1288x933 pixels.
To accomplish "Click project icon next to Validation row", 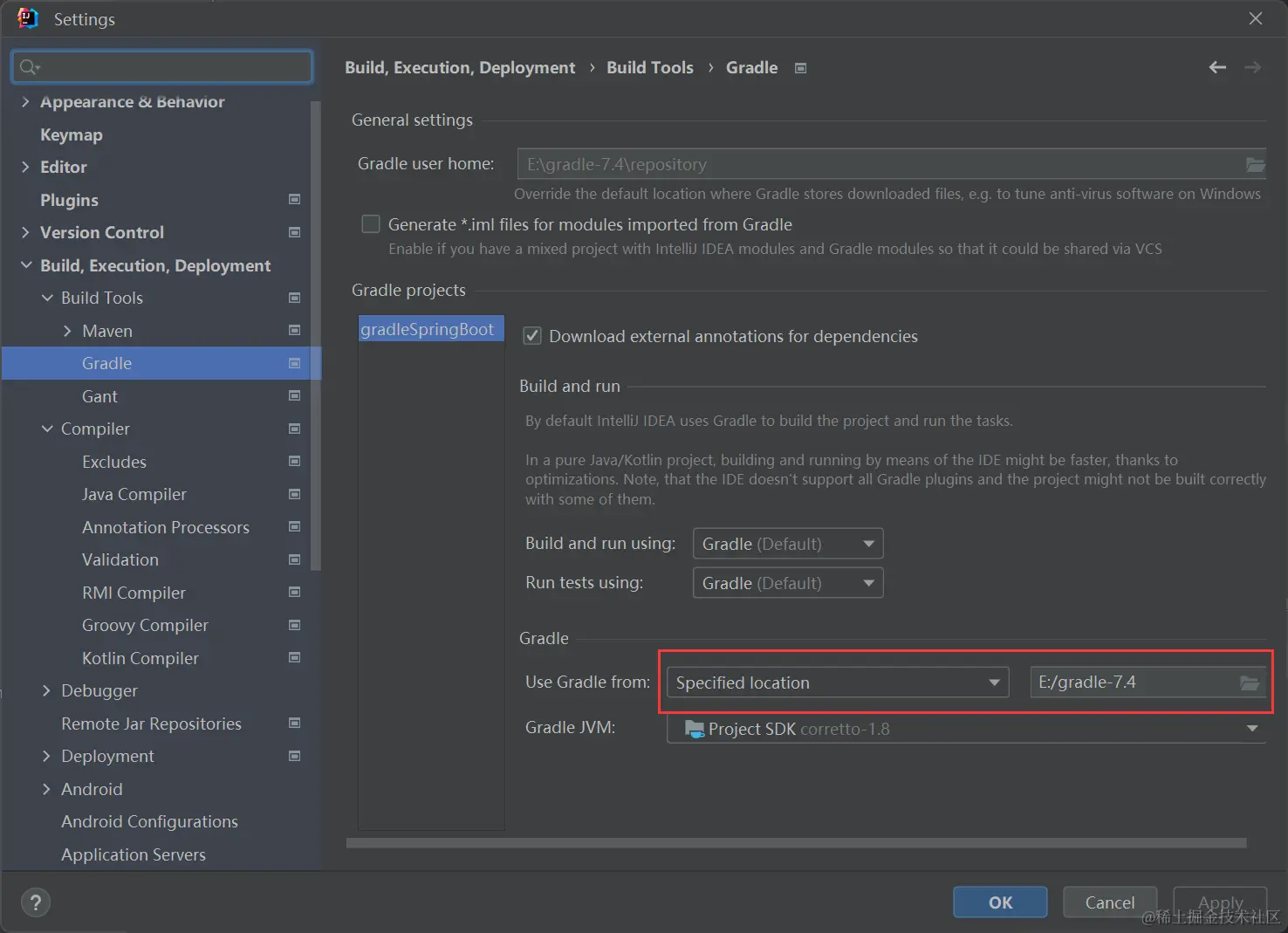I will (295, 559).
